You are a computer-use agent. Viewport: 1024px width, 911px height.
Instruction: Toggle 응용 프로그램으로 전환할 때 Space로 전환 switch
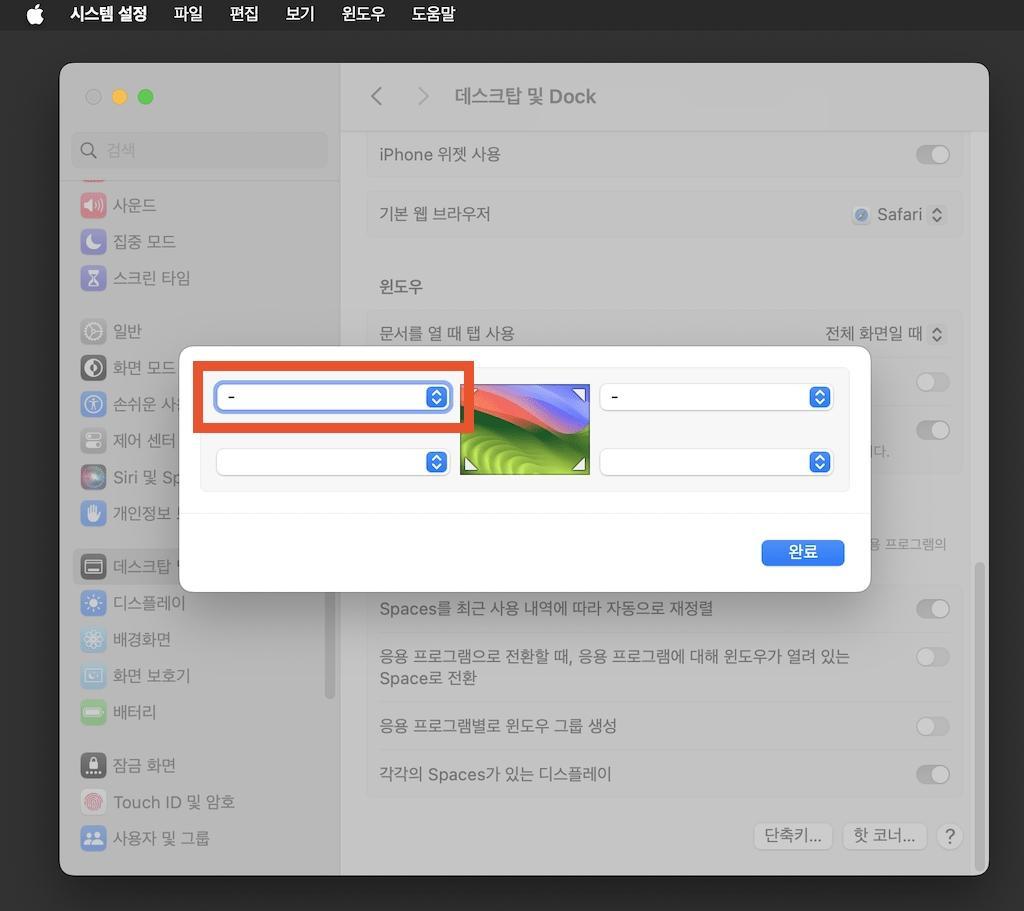pyautogui.click(x=933, y=657)
